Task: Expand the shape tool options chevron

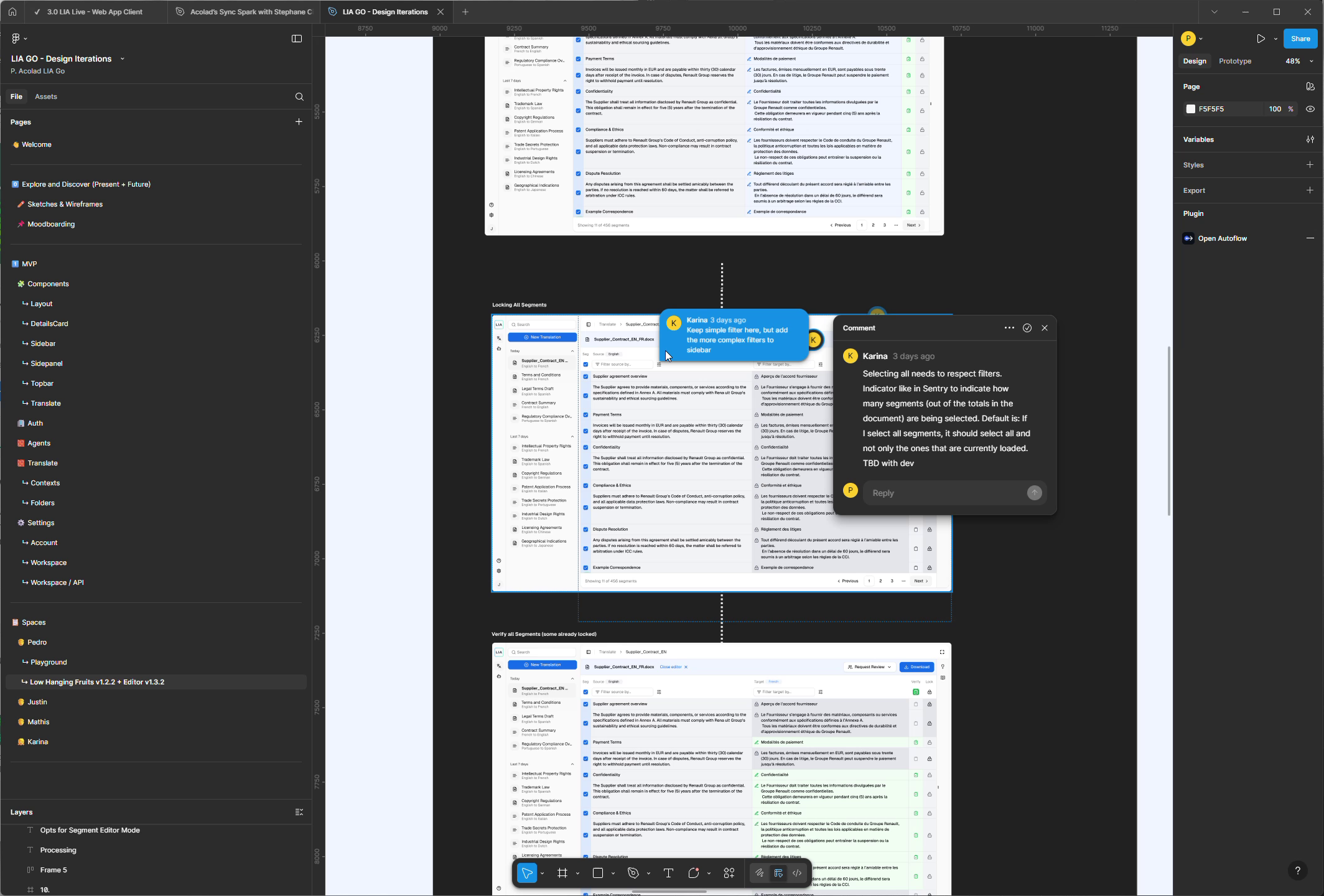Action: 613,873
